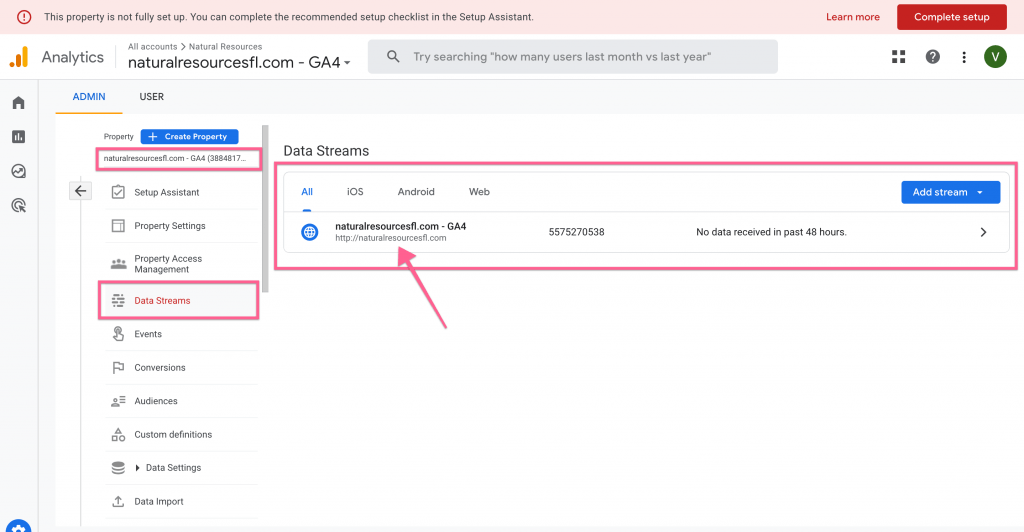
Task: Select the Android streams tab
Action: click(416, 192)
